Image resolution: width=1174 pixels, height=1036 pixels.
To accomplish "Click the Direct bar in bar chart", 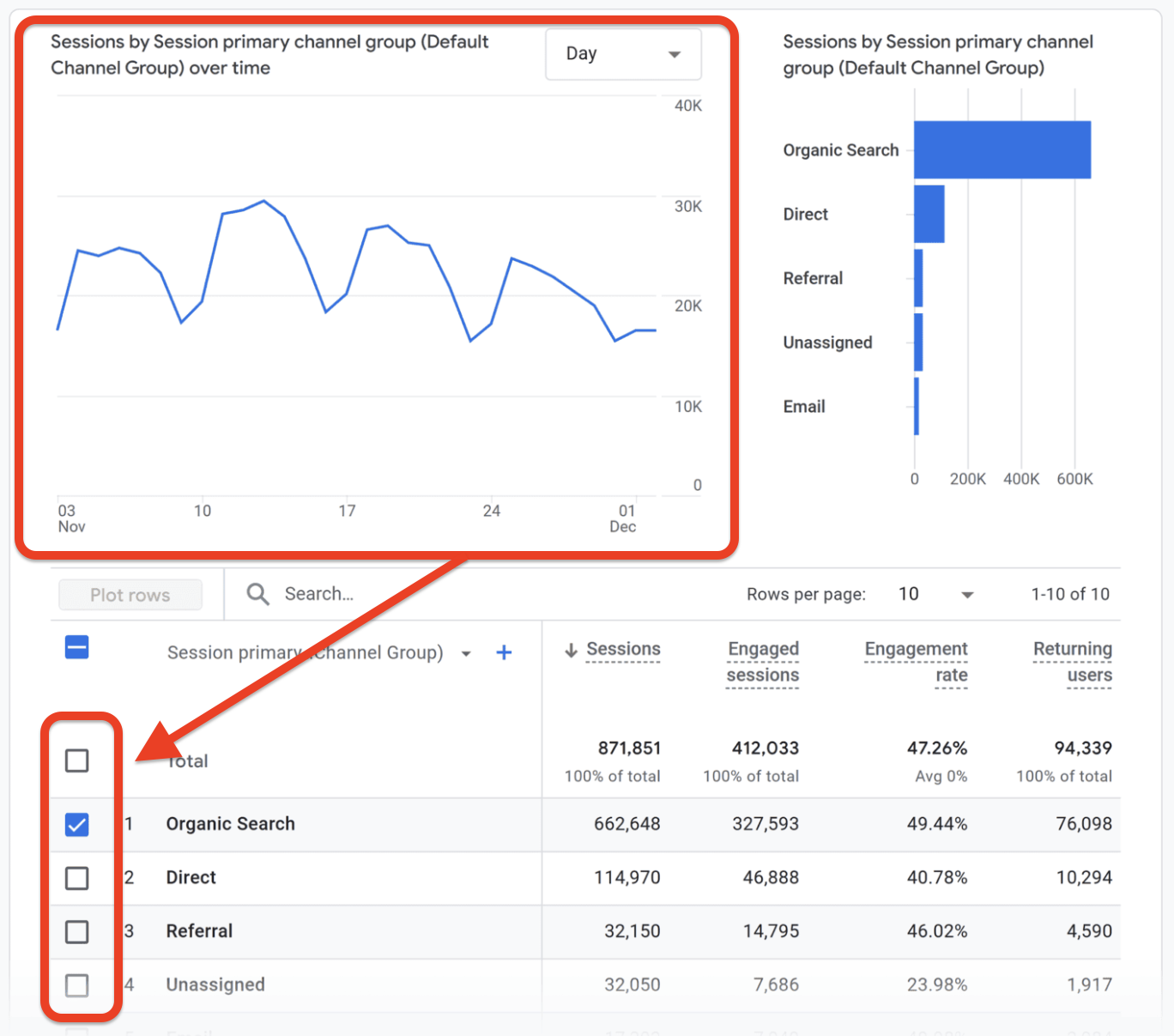I will coord(929,215).
